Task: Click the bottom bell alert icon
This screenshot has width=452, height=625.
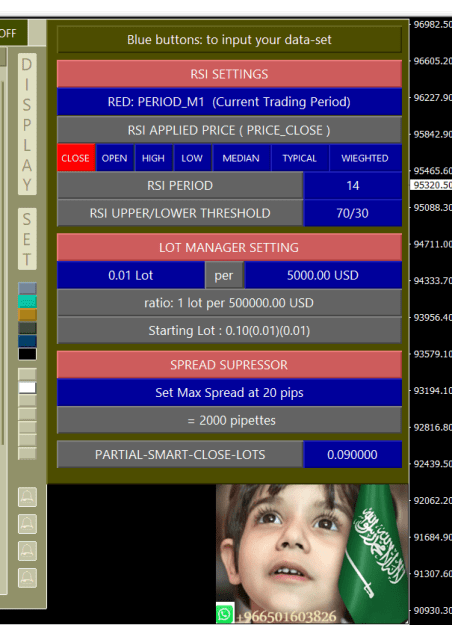Action: click(27, 578)
